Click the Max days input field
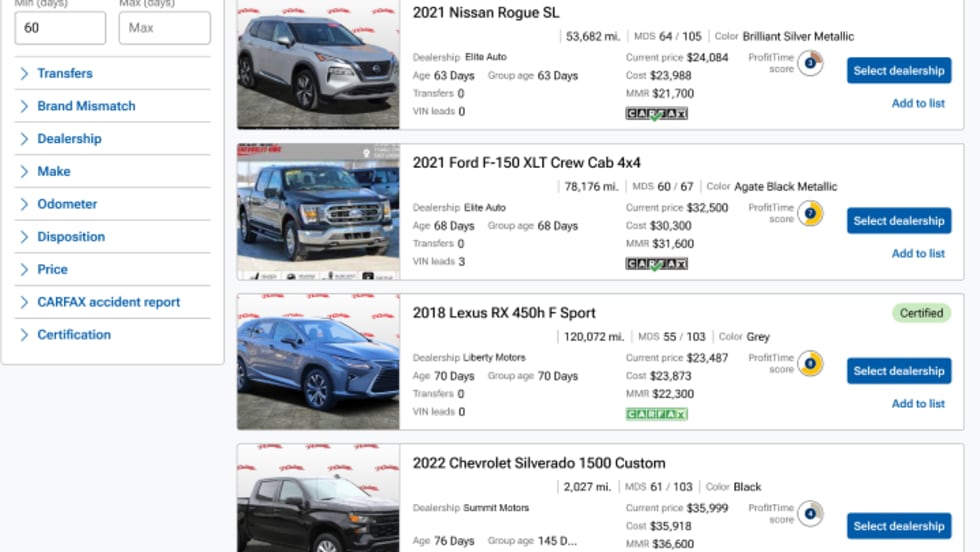 (x=164, y=28)
